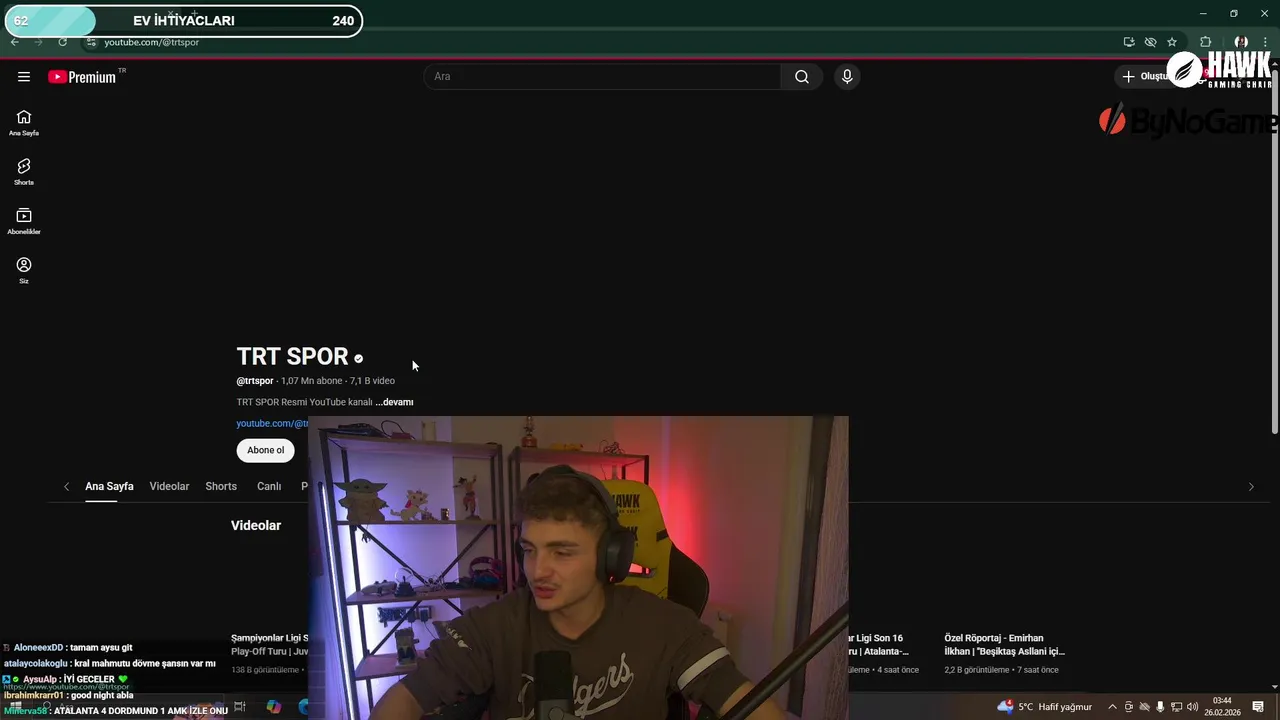The height and width of the screenshot is (720, 1280).
Task: Select the Ana Sayfa channel tab
Action: [109, 486]
